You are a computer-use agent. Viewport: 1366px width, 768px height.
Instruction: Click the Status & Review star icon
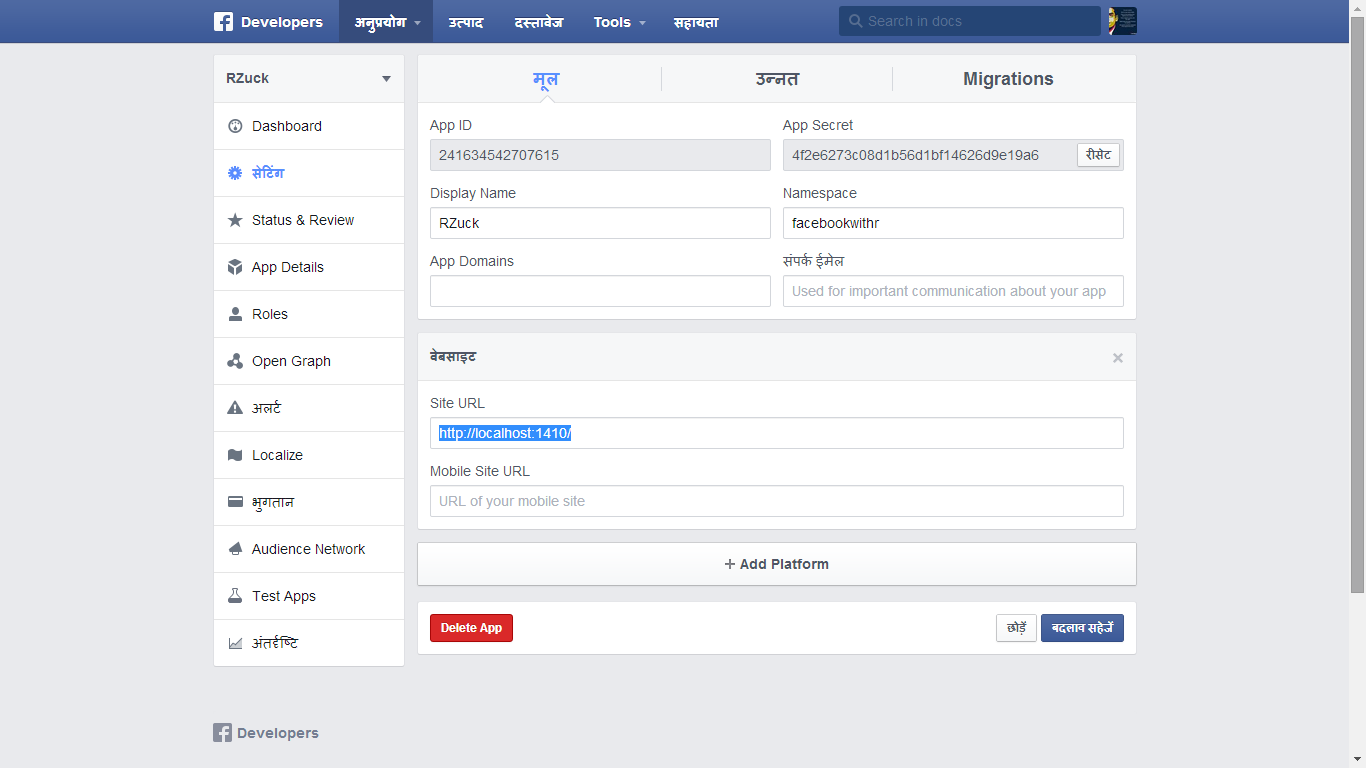tap(235, 220)
